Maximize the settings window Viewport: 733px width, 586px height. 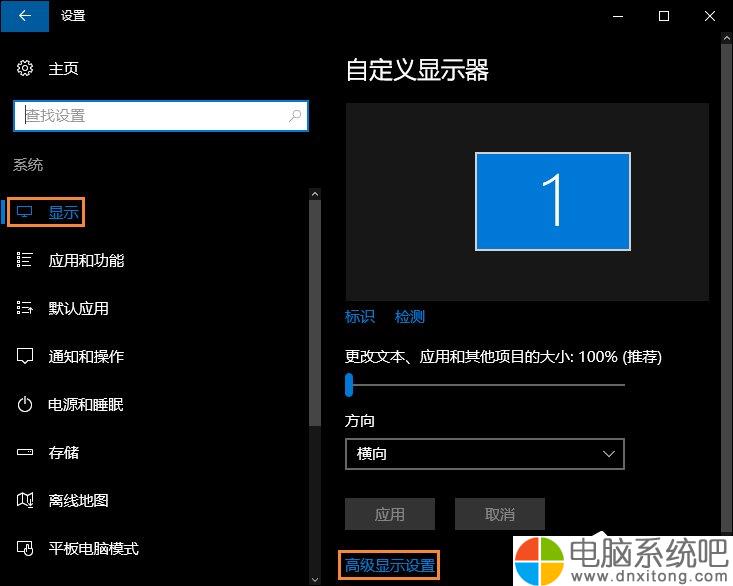tap(664, 16)
